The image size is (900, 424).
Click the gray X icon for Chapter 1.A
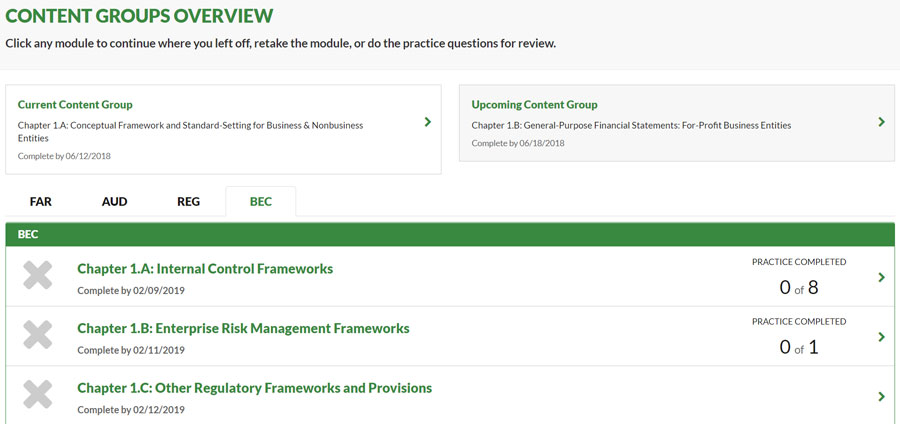pos(38,275)
